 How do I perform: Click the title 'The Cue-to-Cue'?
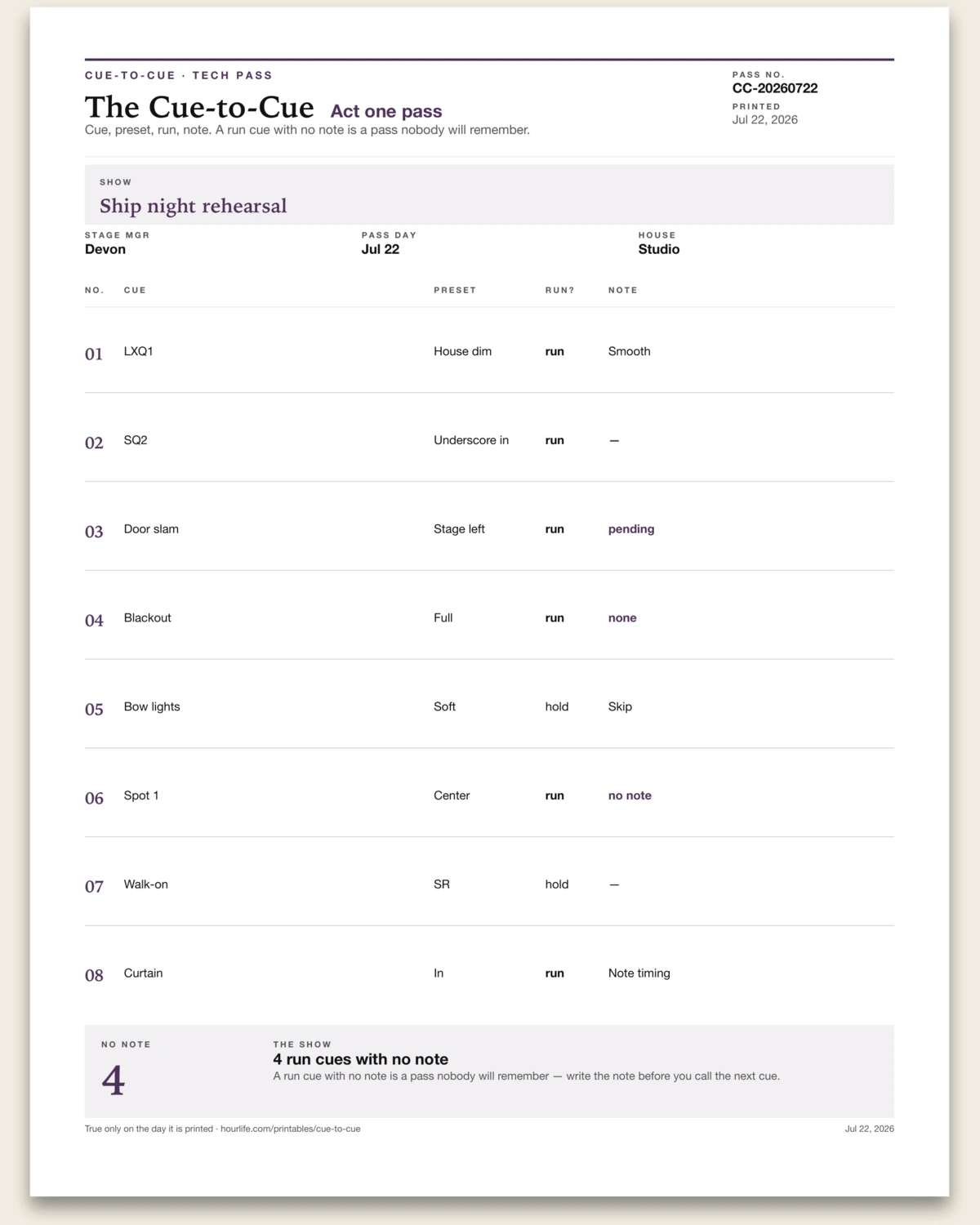click(x=199, y=108)
